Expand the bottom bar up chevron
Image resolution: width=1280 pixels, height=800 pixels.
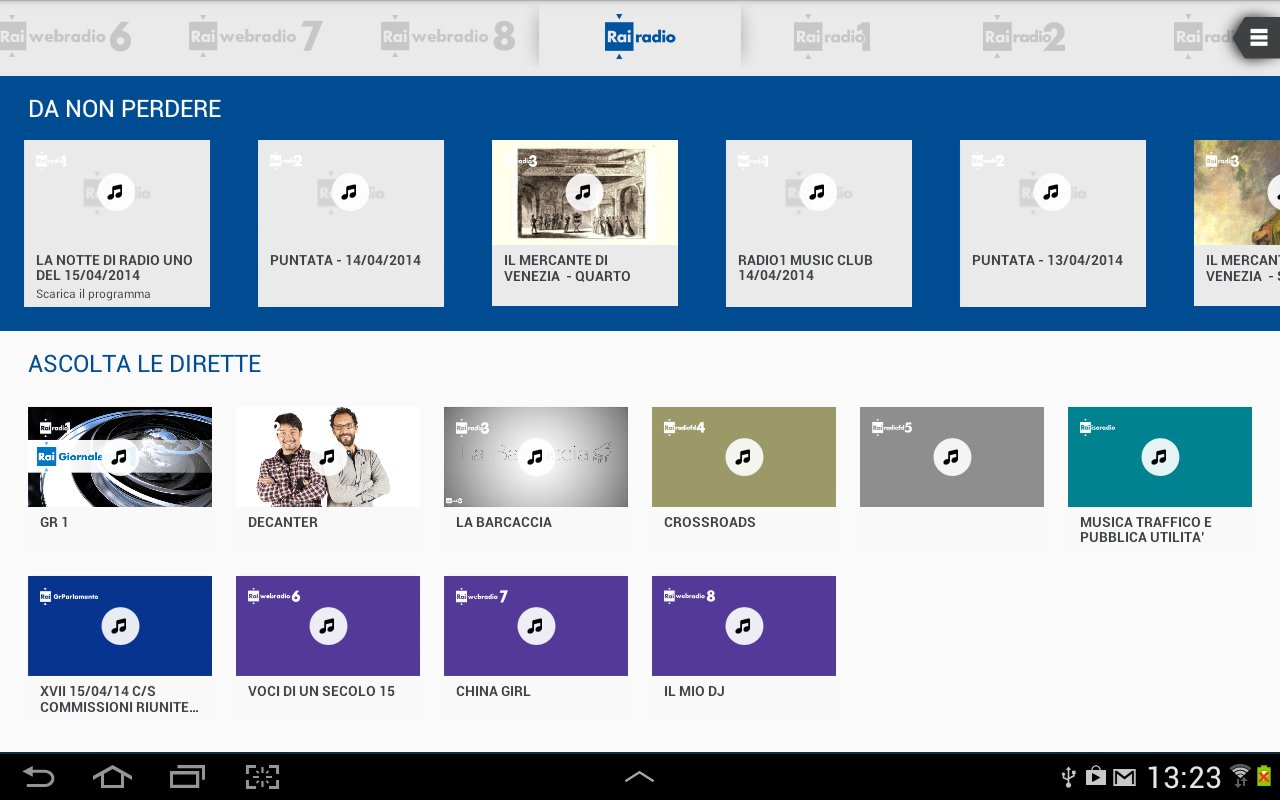coord(640,776)
